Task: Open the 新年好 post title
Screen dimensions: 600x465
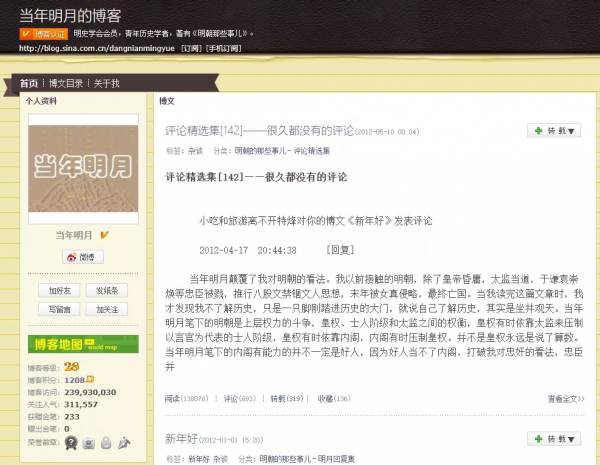Action: pyautogui.click(x=181, y=439)
